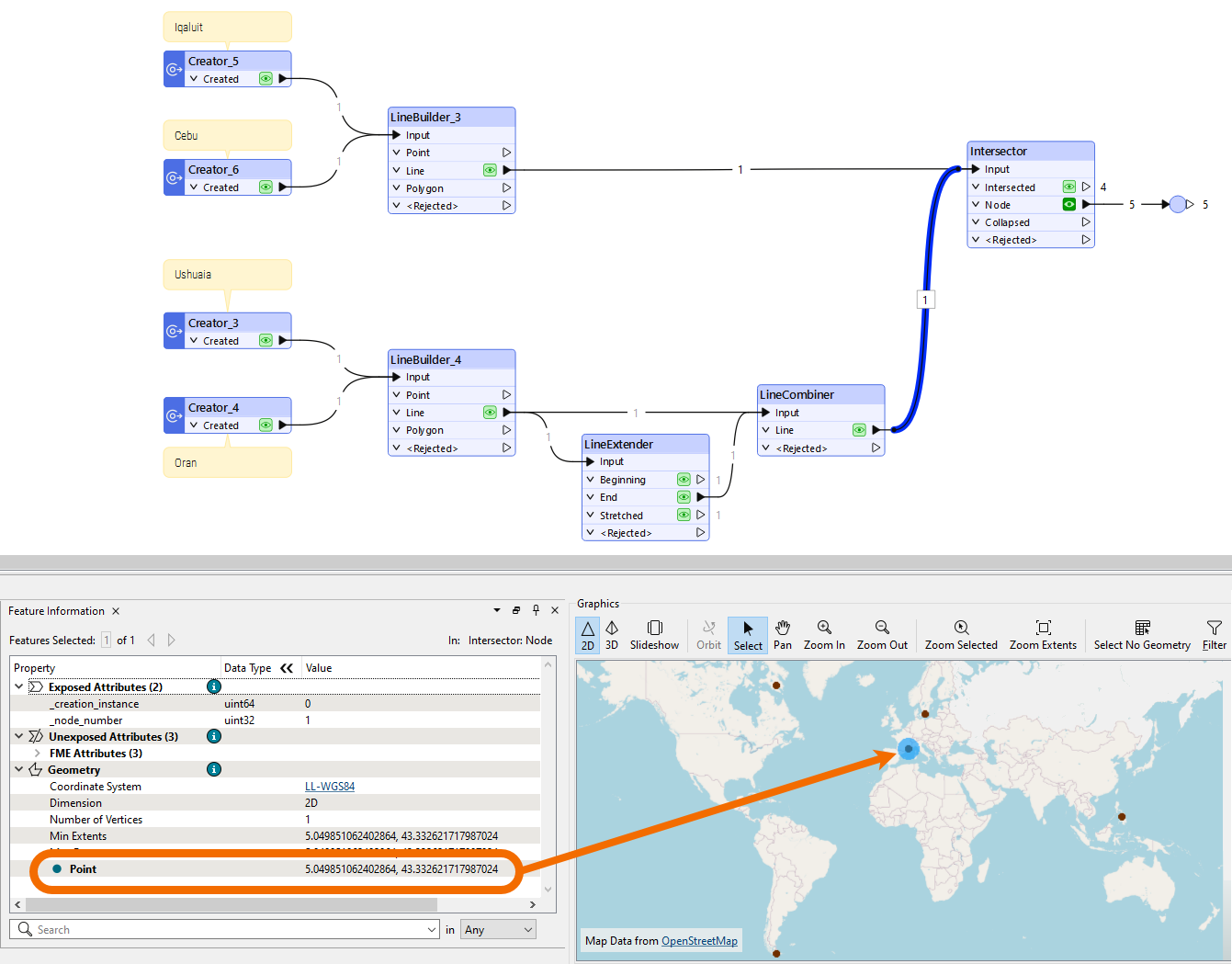
Task: Start Slideshow view mode
Action: point(654,634)
